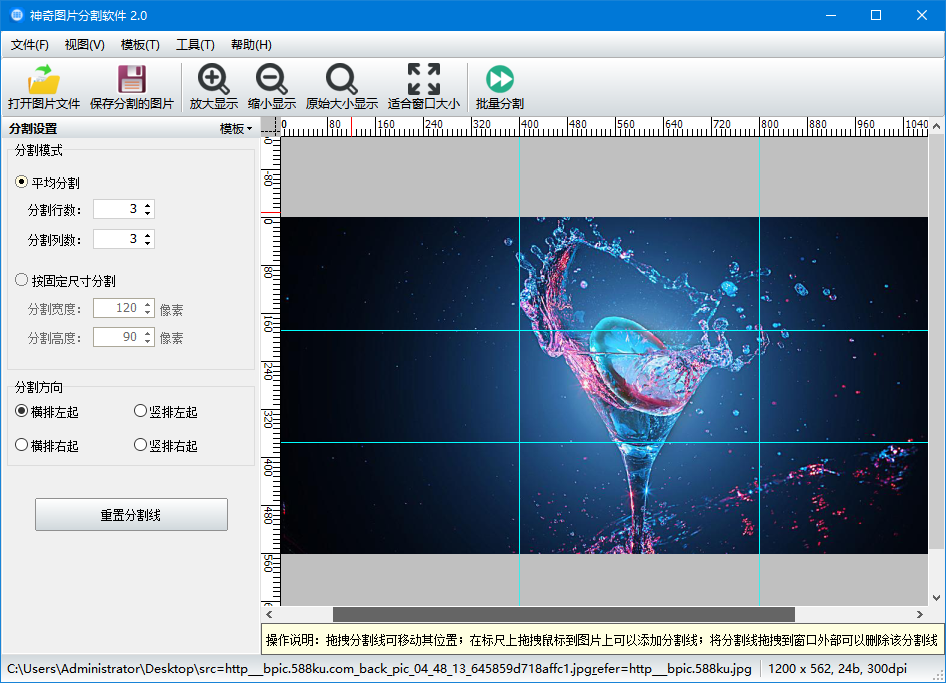The width and height of the screenshot is (946, 683).
Task: Show image at original size (原始大小显示)
Action: (341, 80)
